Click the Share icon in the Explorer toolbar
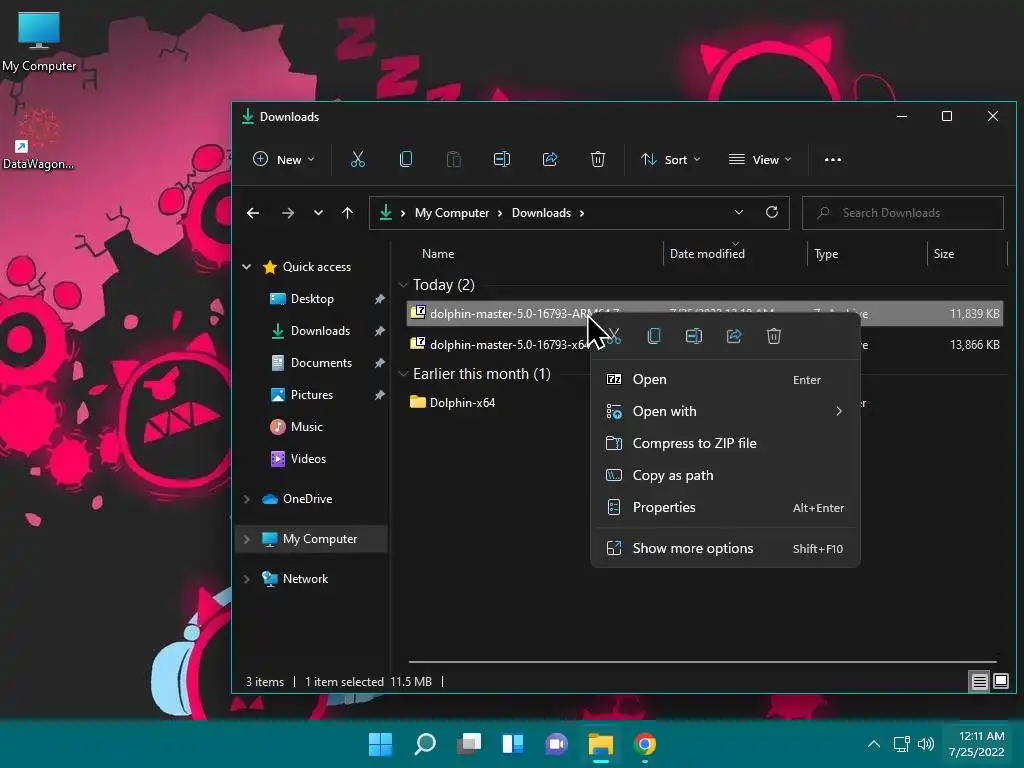The width and height of the screenshot is (1024, 768). coord(550,159)
